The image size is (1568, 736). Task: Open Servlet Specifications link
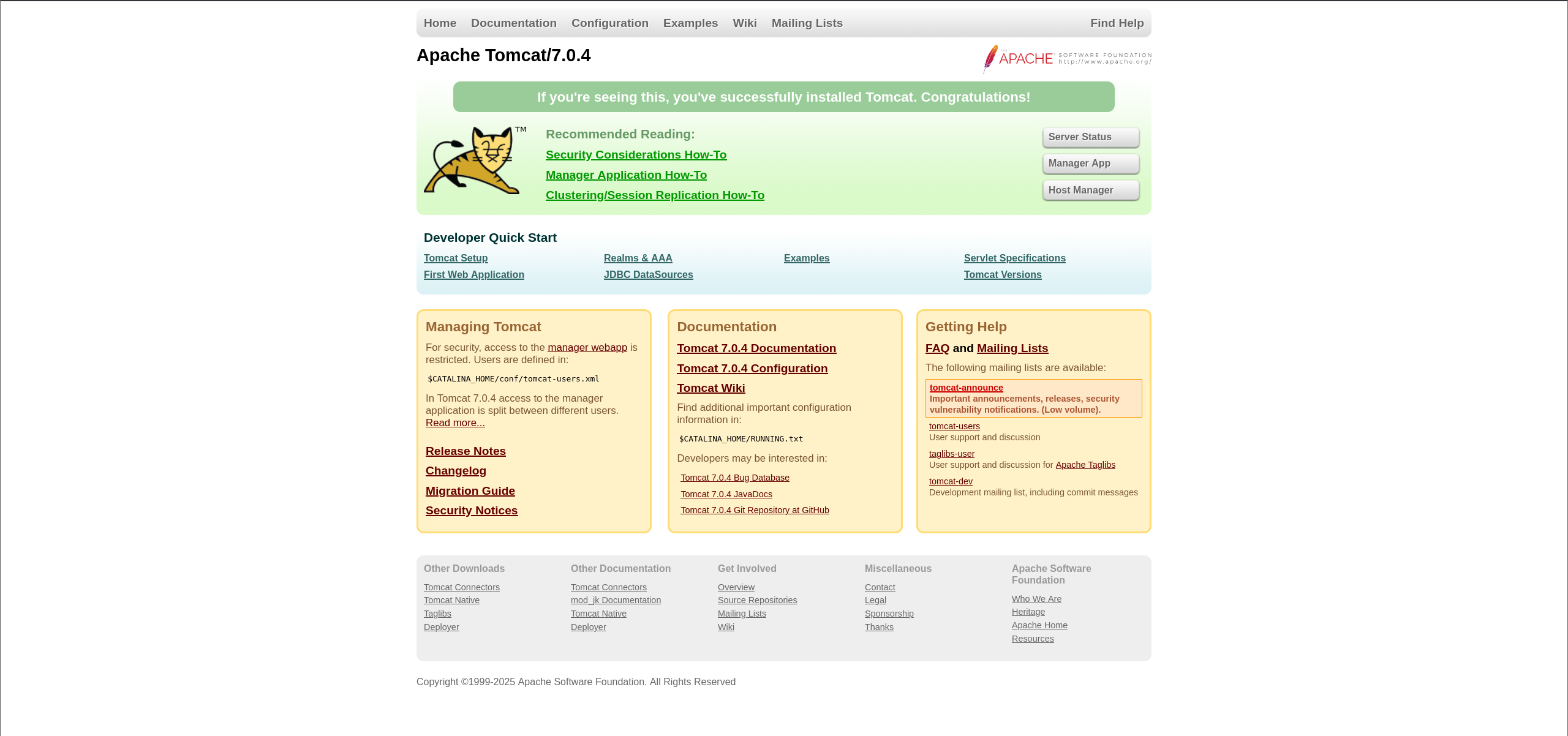coord(1014,258)
